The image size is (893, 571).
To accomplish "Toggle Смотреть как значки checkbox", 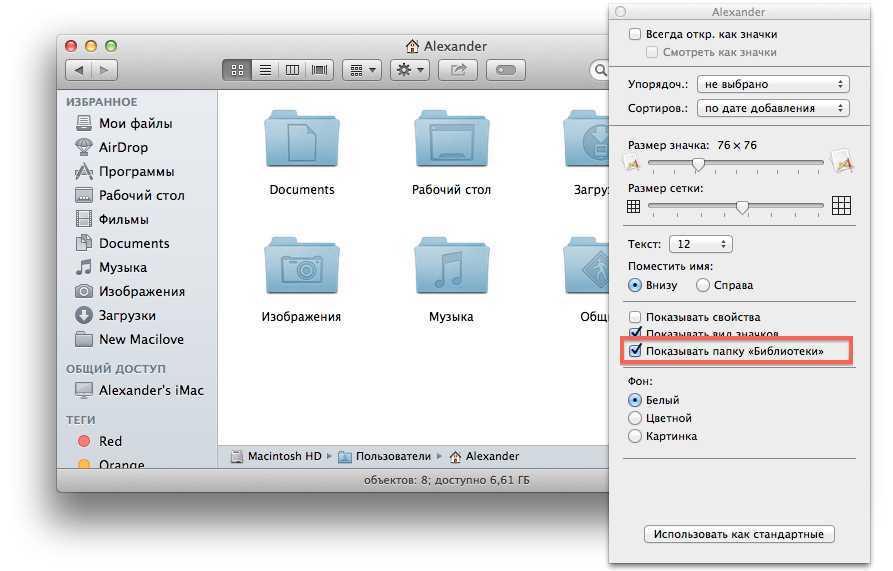I will 652,52.
